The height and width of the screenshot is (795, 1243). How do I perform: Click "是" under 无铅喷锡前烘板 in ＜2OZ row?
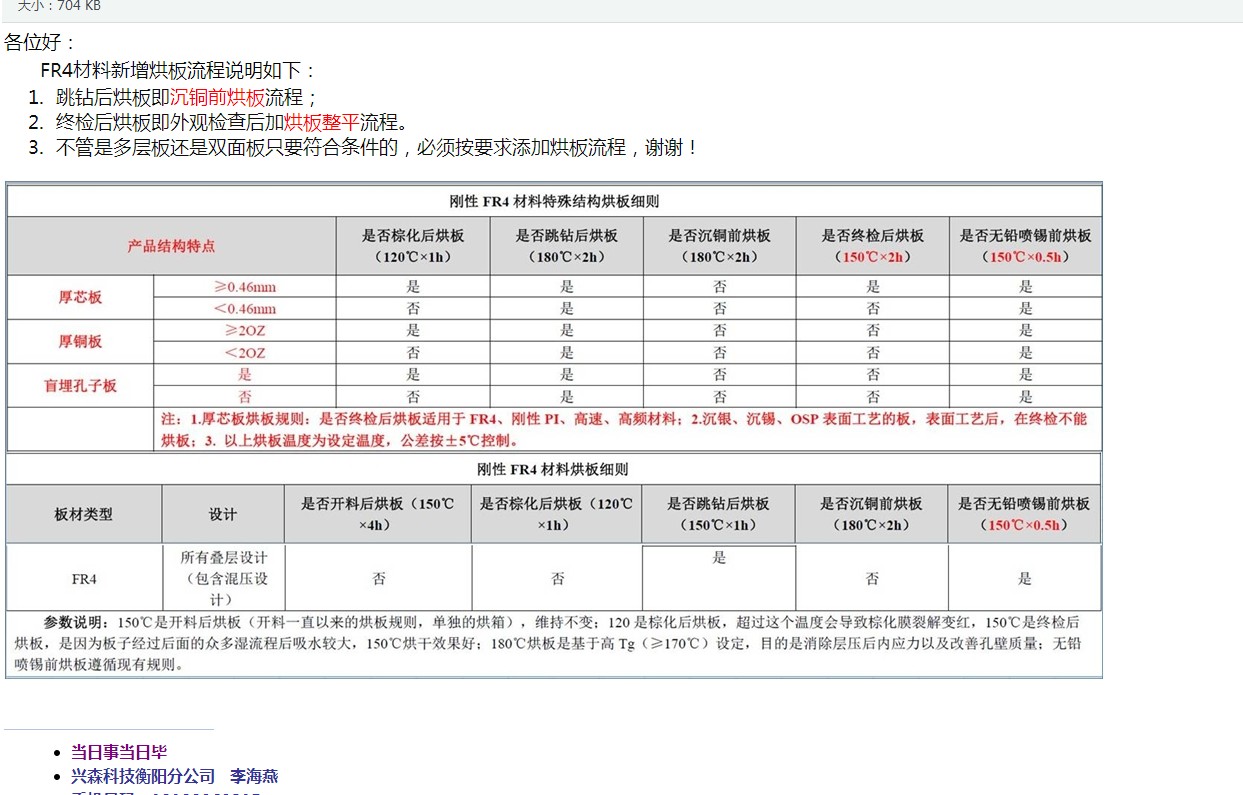point(1026,353)
